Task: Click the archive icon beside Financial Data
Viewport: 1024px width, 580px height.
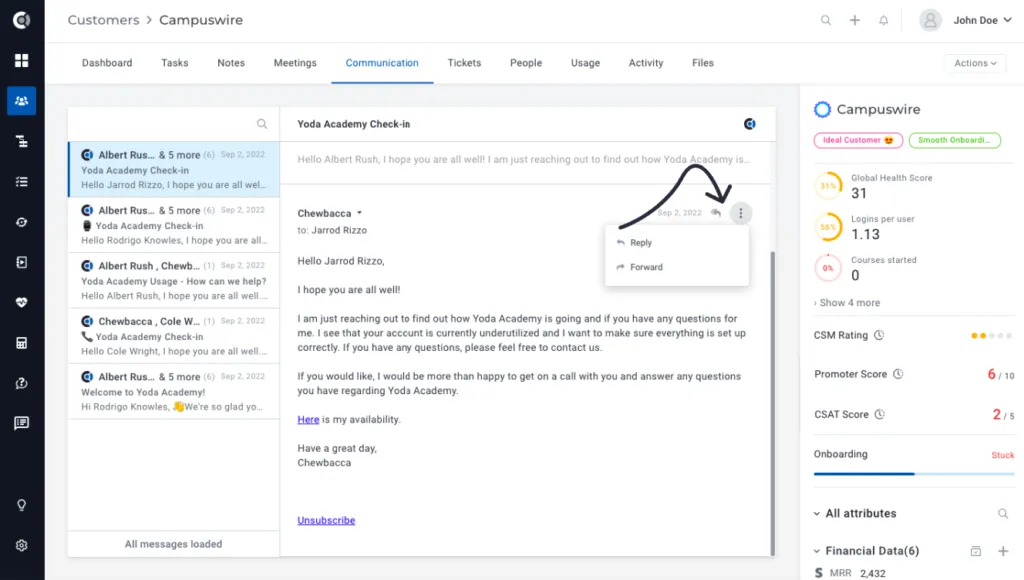Action: [x=976, y=551]
